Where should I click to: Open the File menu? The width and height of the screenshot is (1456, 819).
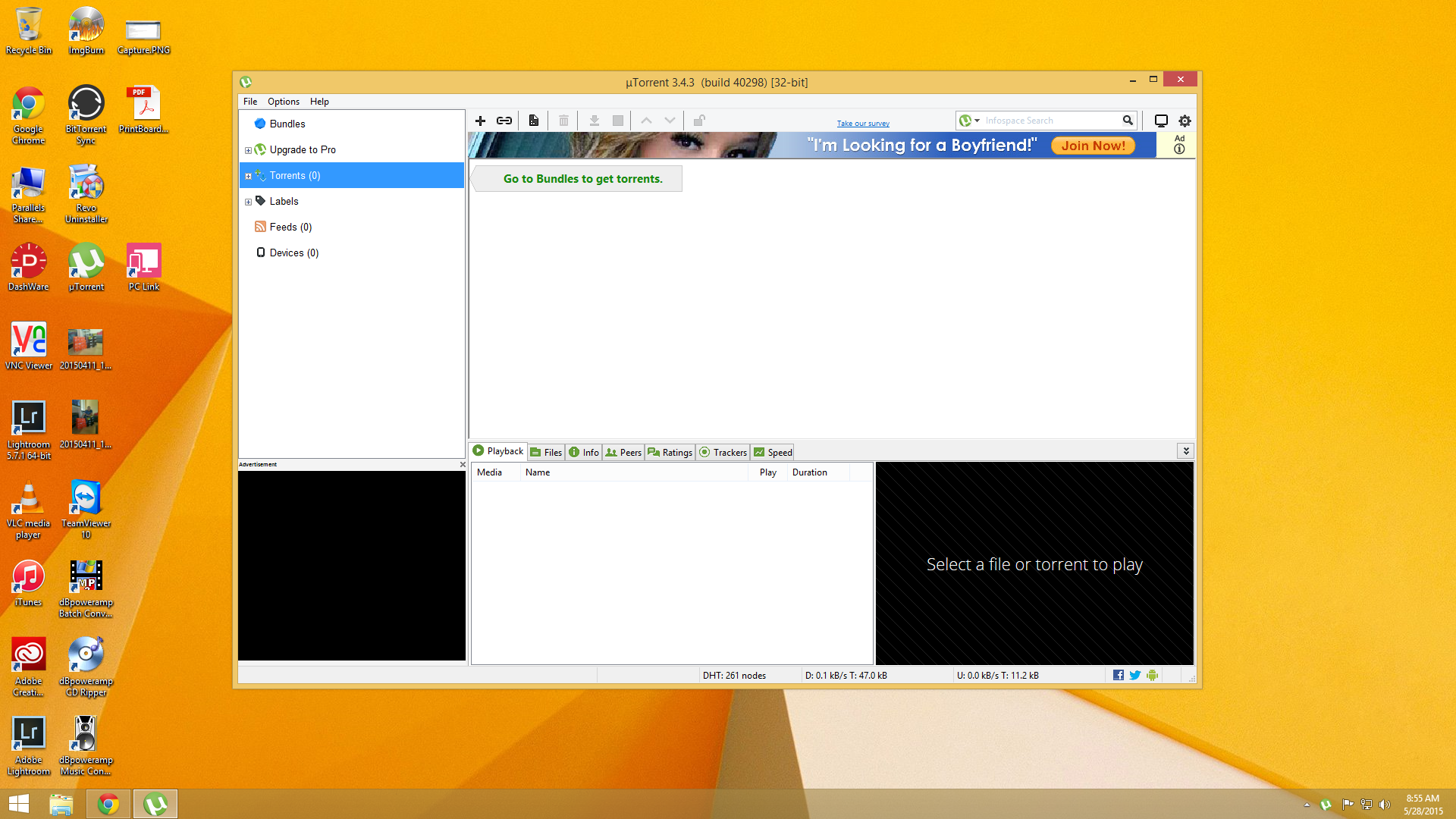coord(250,102)
